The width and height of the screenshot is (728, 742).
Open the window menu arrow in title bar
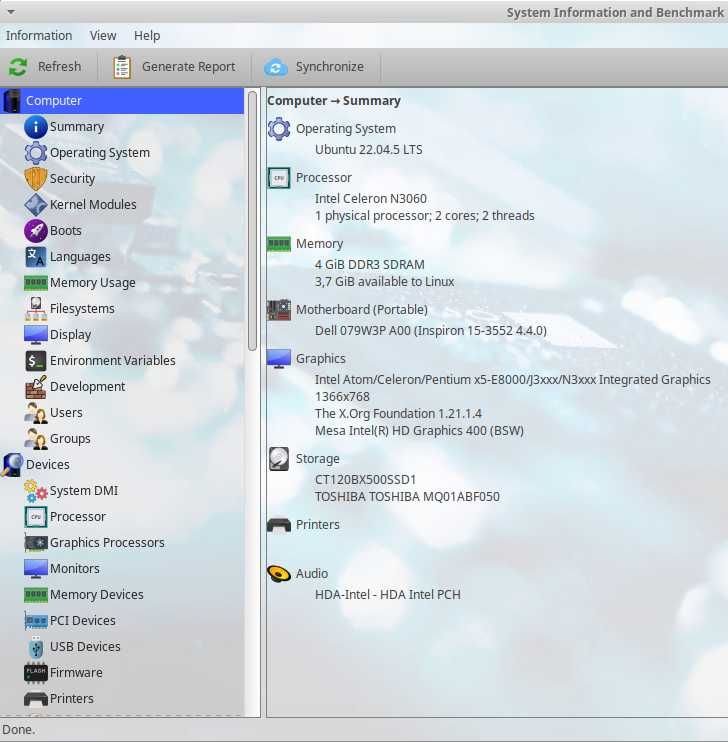pos(11,11)
